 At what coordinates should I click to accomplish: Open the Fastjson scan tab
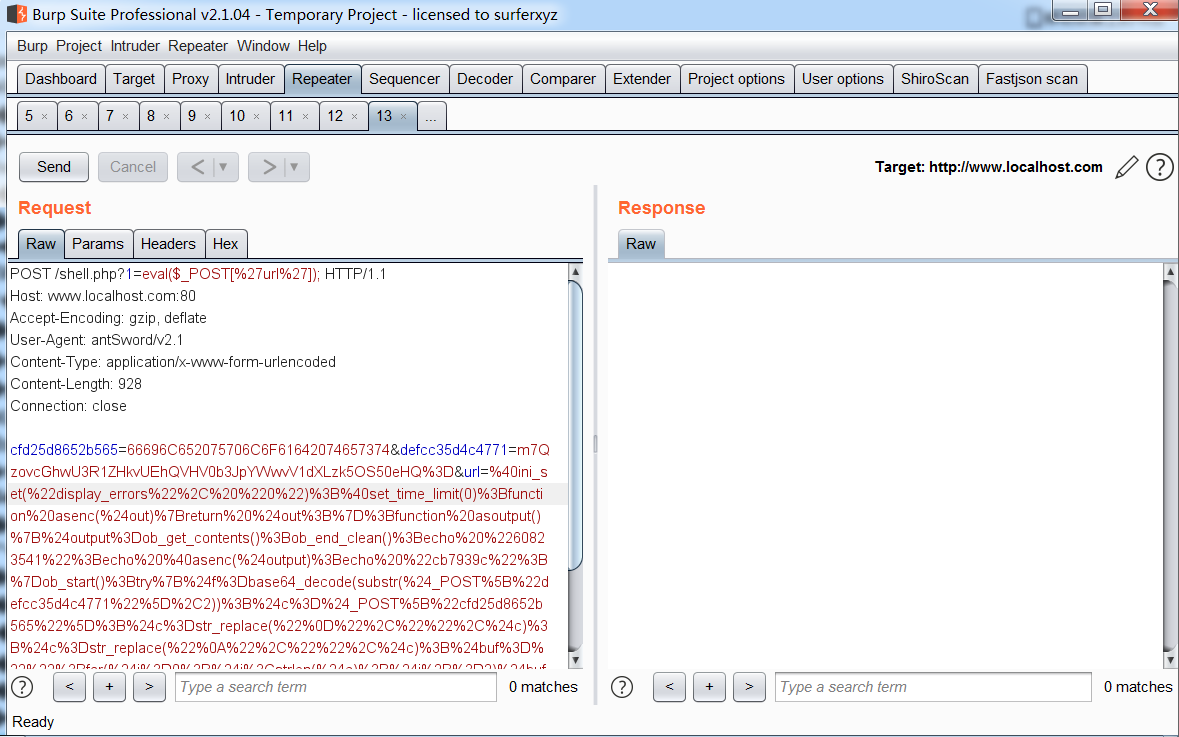pos(1032,79)
